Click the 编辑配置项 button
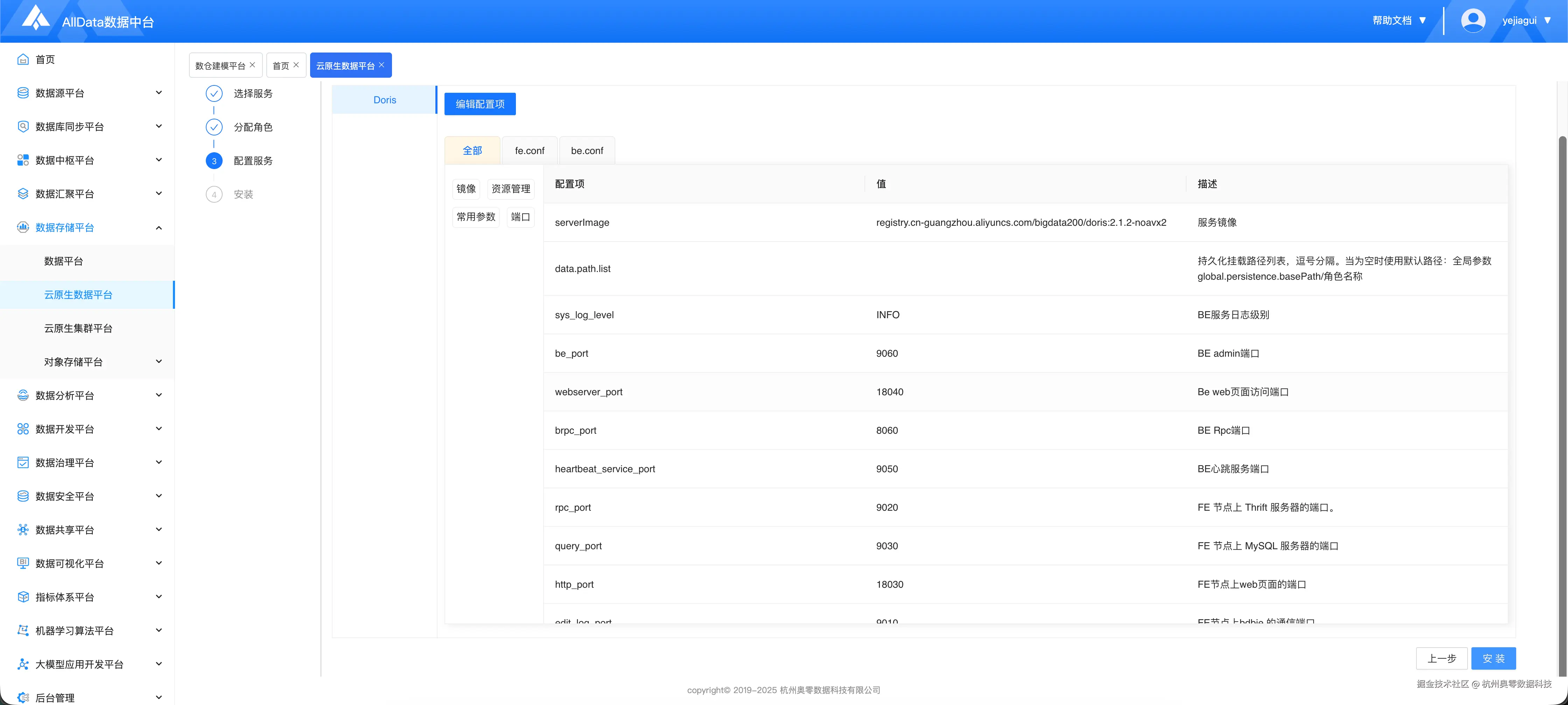 479,104
